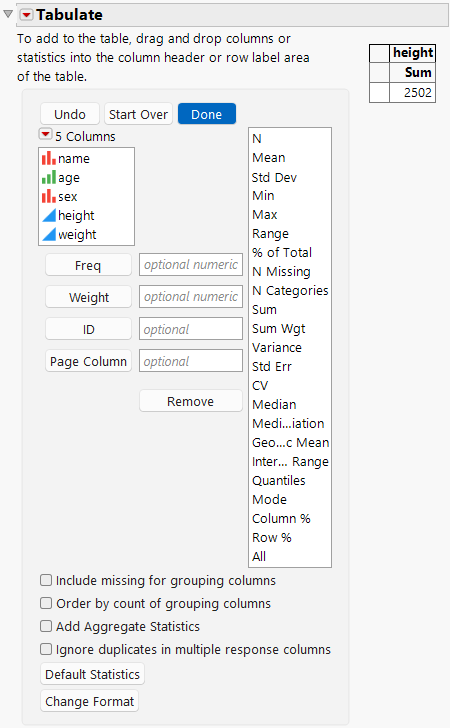Click the Start Over button
450x728 pixels.
[138, 114]
